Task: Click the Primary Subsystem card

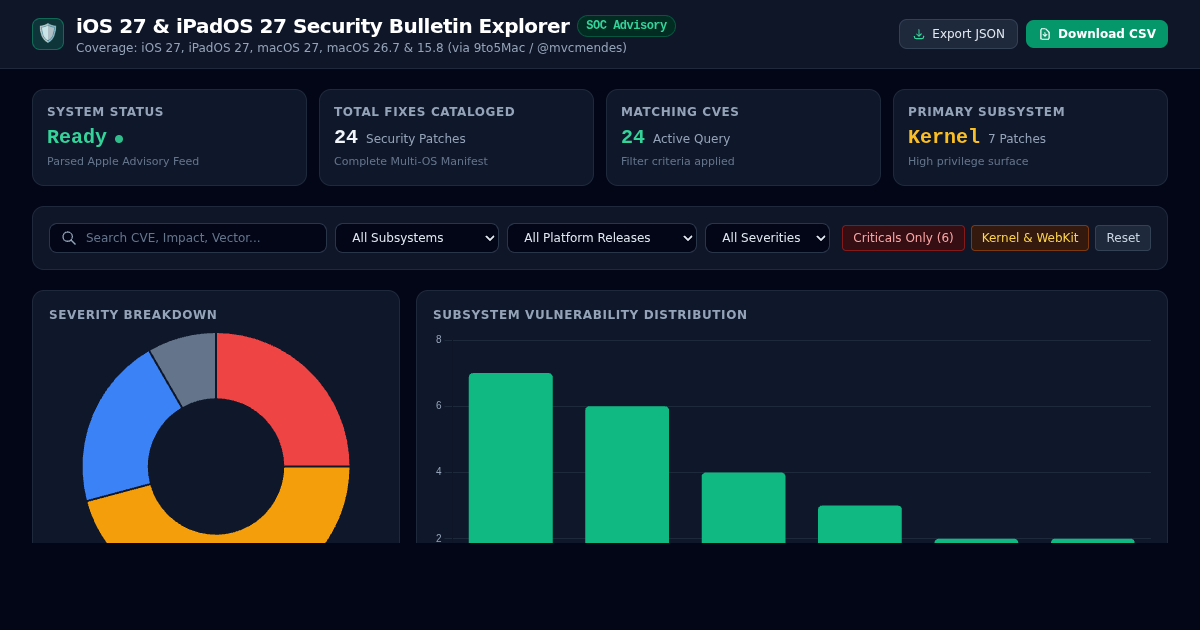Action: [x=1030, y=138]
